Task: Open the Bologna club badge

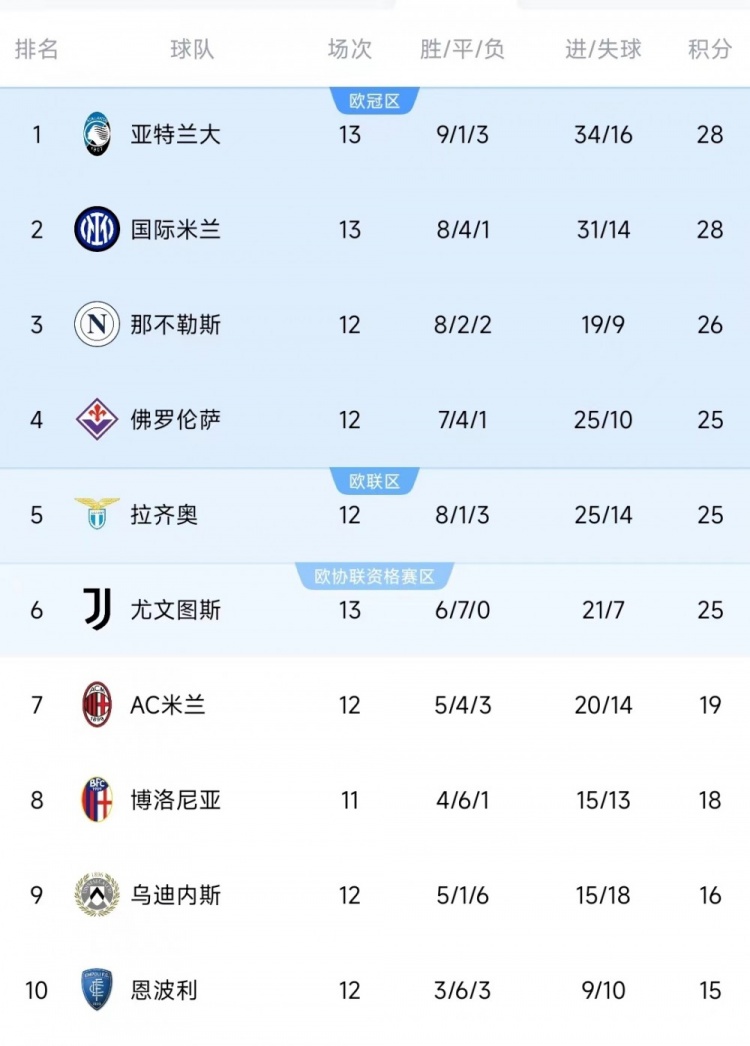Action: pos(97,800)
